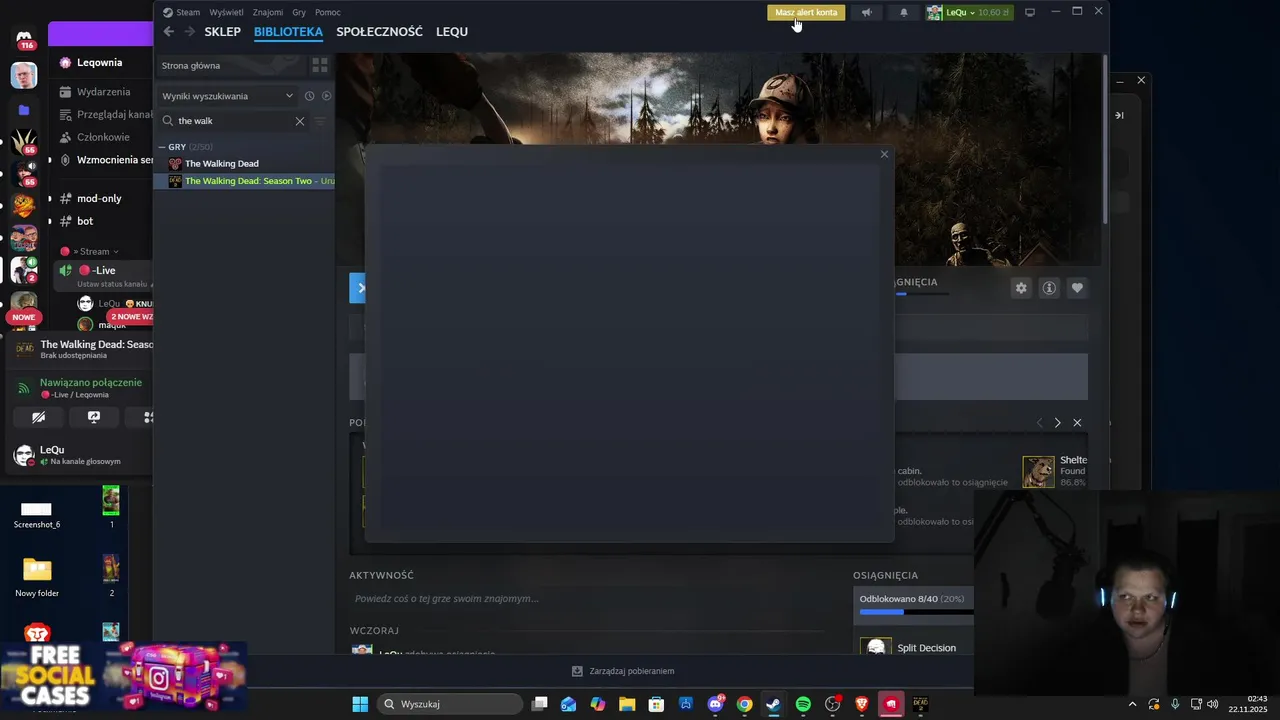Open the LEQU profile tab
Image resolution: width=1280 pixels, height=720 pixels.
point(452,31)
